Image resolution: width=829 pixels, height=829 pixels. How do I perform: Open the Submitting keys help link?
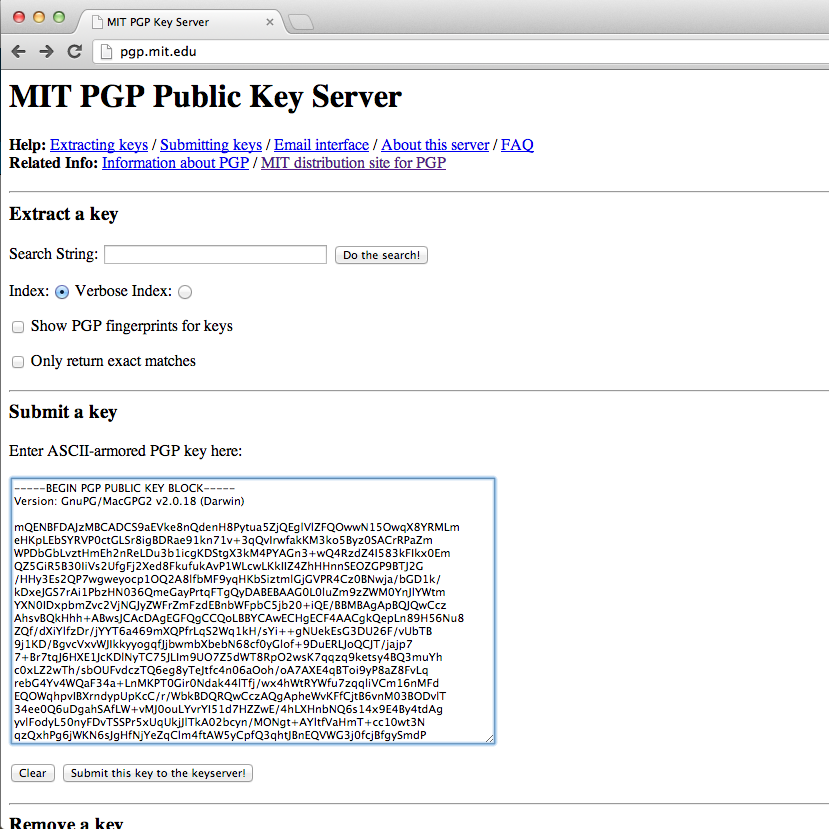(x=211, y=145)
